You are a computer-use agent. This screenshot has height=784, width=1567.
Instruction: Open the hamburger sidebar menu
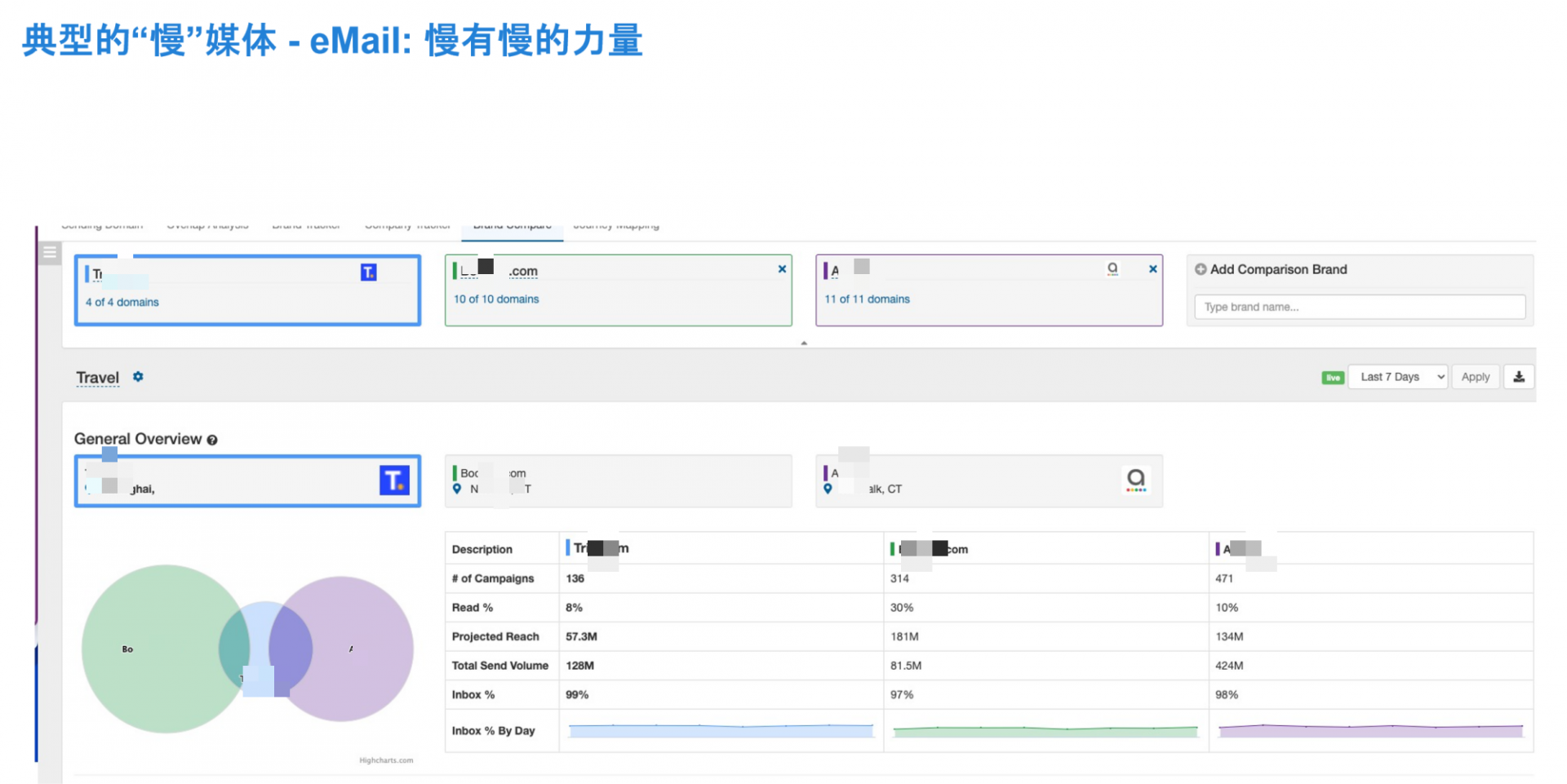point(50,253)
